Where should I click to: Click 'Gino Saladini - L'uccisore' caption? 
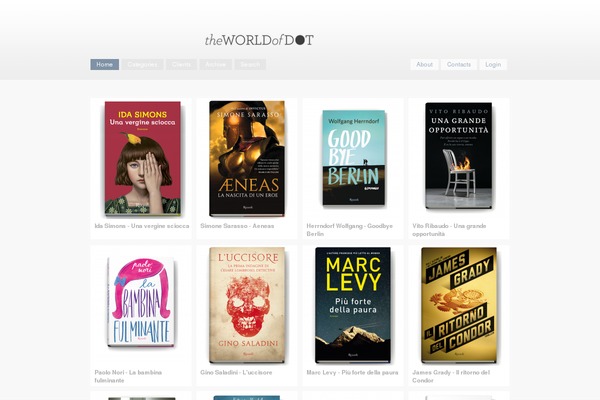pos(236,372)
